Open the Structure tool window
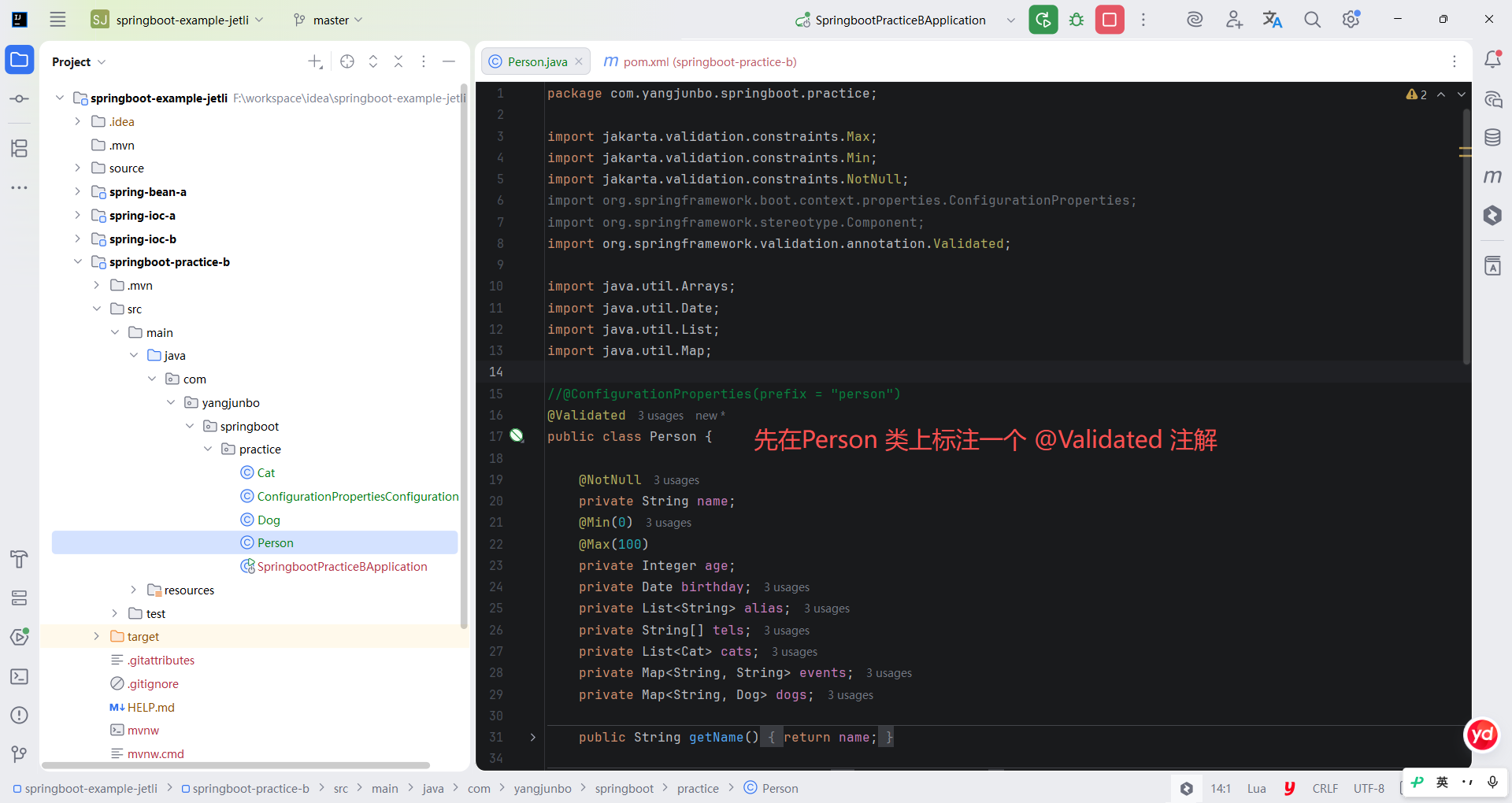The width and height of the screenshot is (1512, 803). tap(19, 148)
